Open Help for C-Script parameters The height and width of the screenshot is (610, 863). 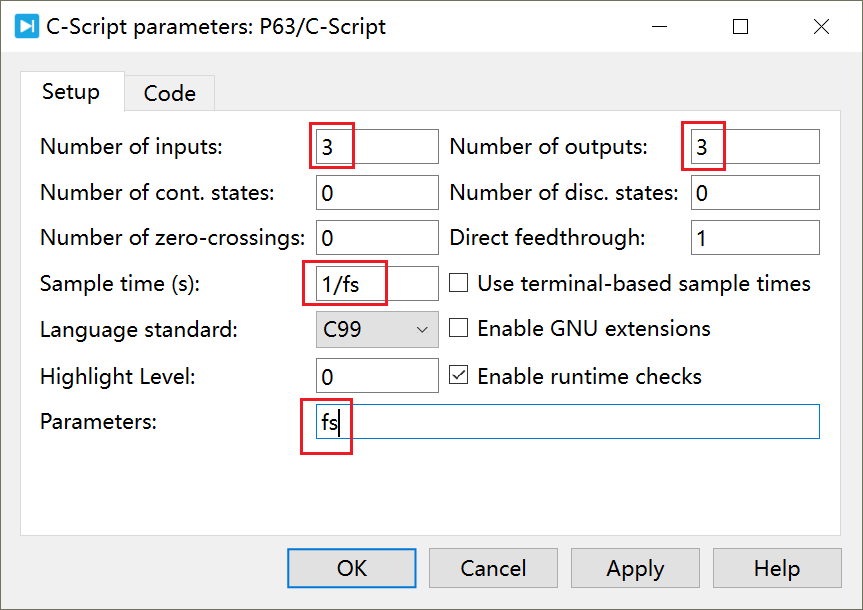(x=777, y=567)
